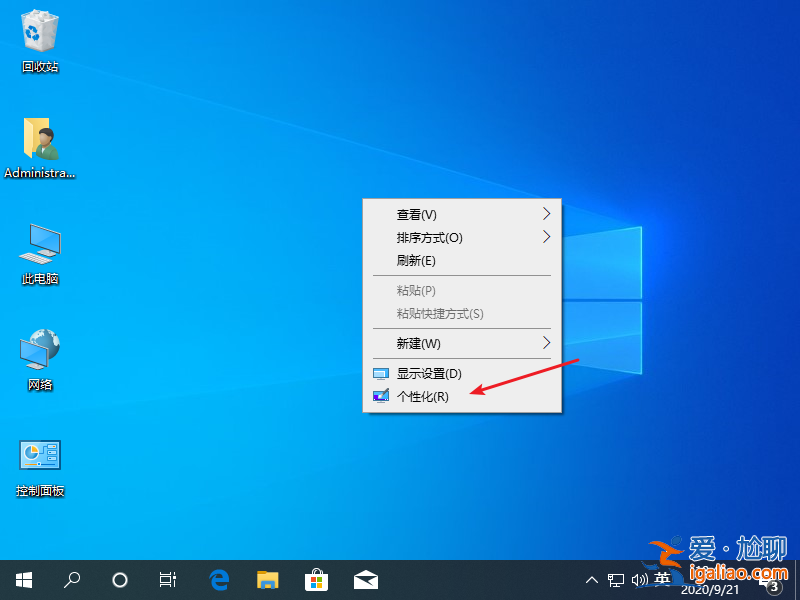Screen dimensions: 800x600
Task: Open the Administrator folder on the desktop
Action: pos(40,140)
